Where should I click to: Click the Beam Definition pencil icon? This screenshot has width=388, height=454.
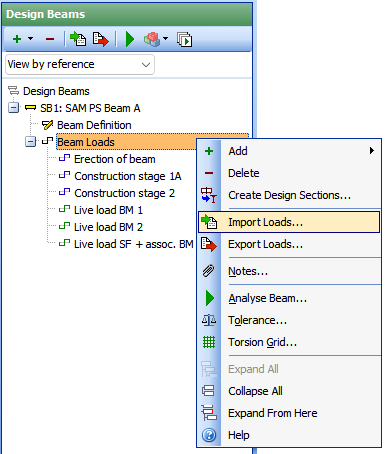(x=48, y=125)
